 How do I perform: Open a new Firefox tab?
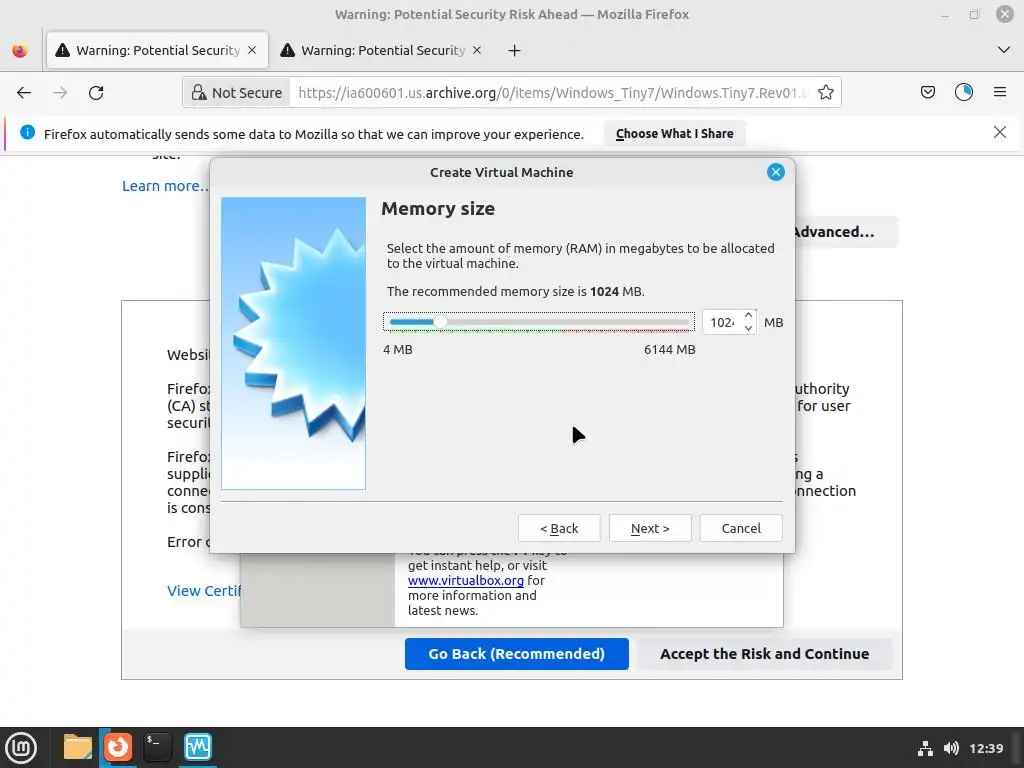[x=515, y=51]
